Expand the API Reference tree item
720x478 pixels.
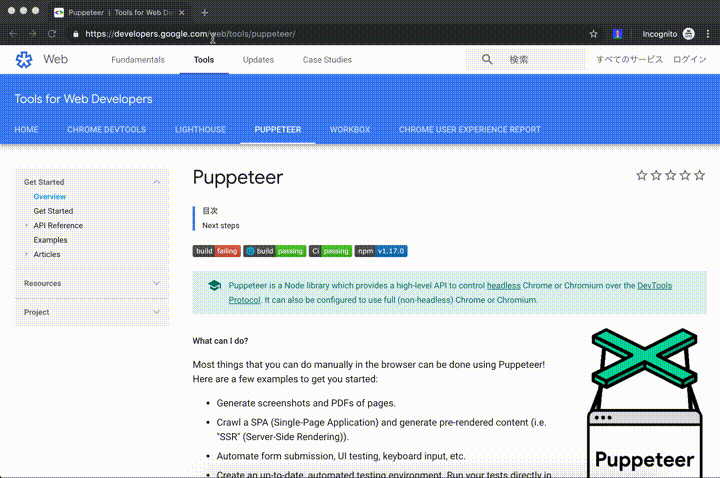coord(26,225)
